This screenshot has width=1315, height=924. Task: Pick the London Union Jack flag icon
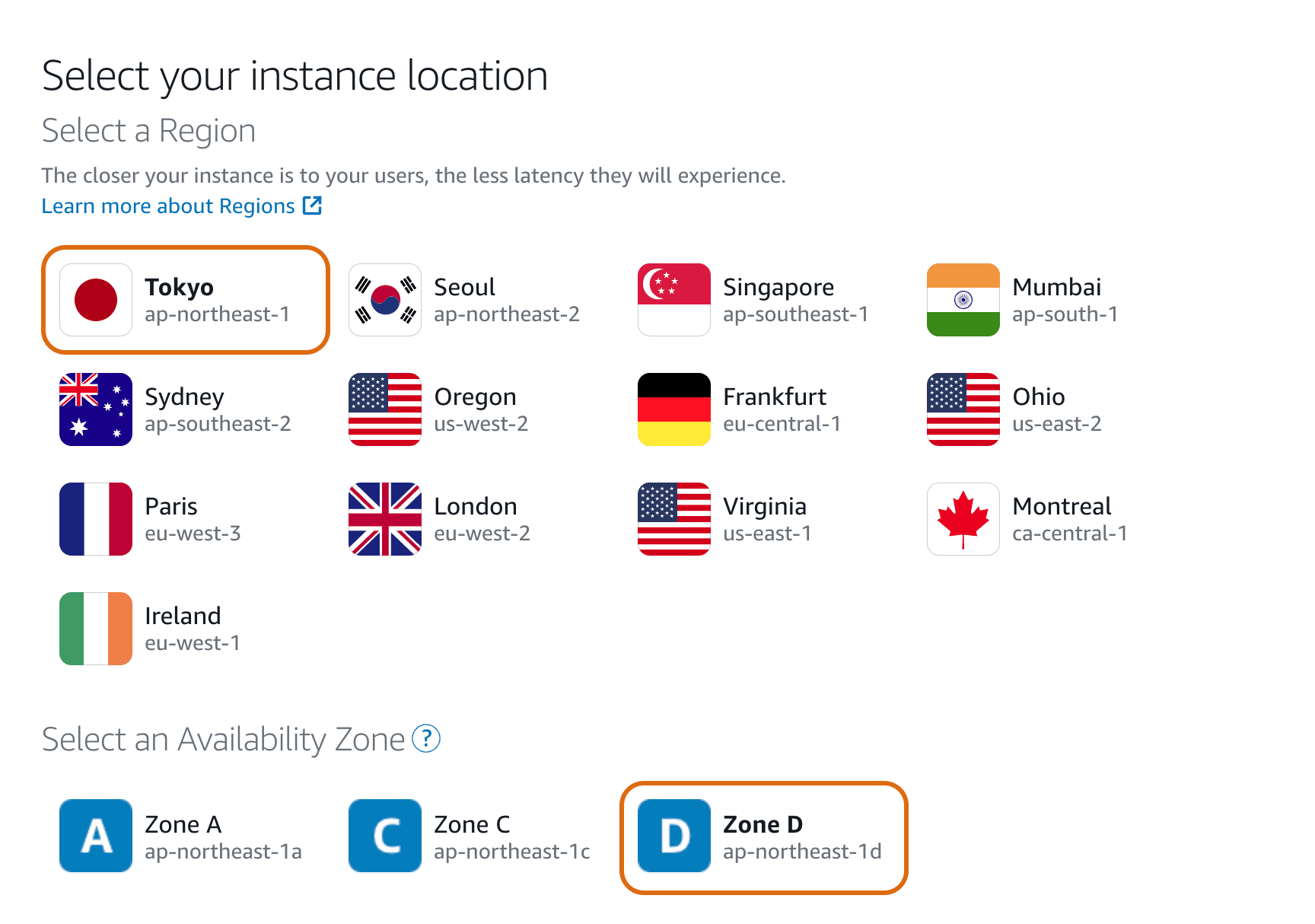coord(385,519)
